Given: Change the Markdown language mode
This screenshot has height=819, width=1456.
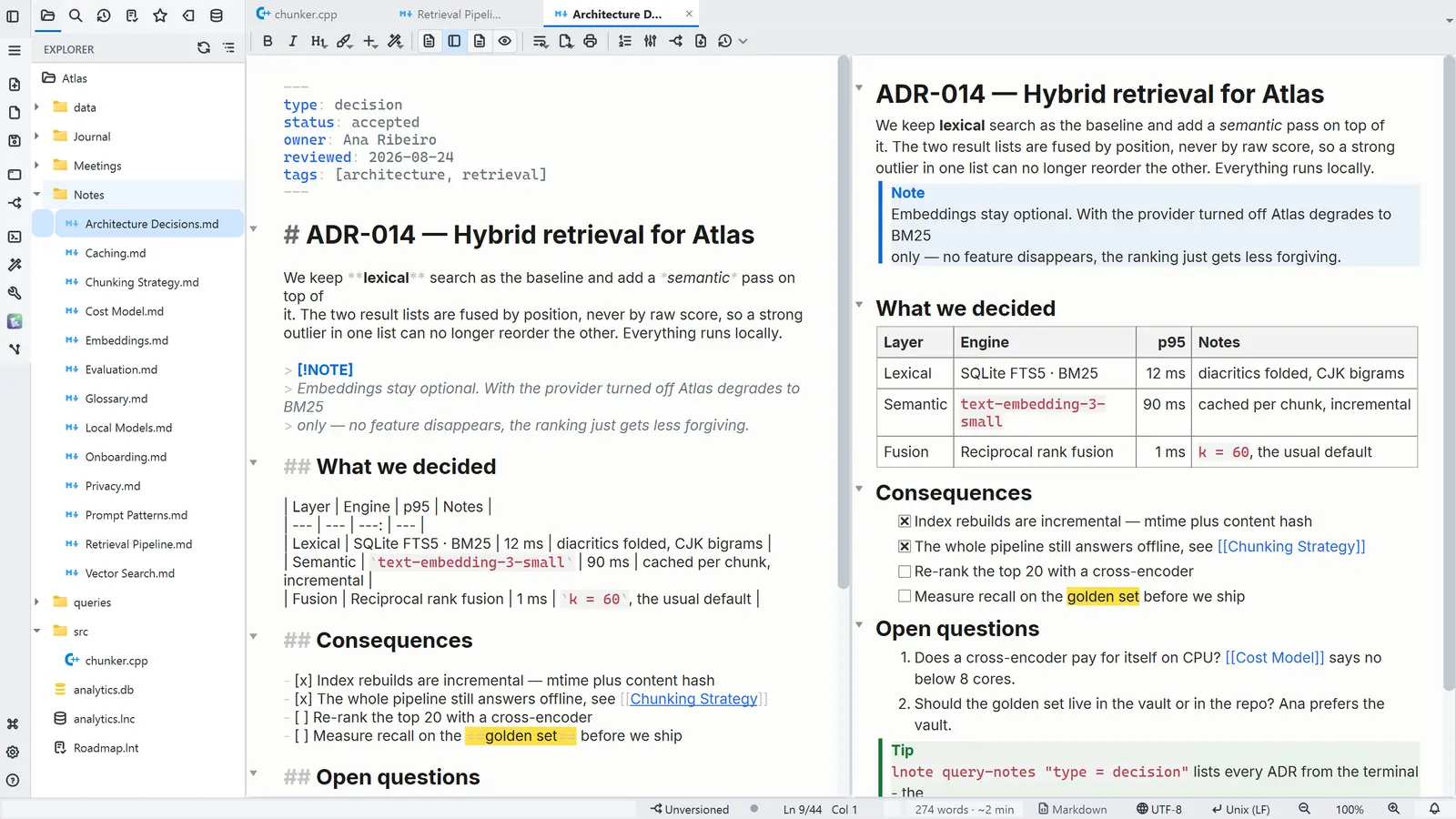Looking at the screenshot, I should [1073, 809].
